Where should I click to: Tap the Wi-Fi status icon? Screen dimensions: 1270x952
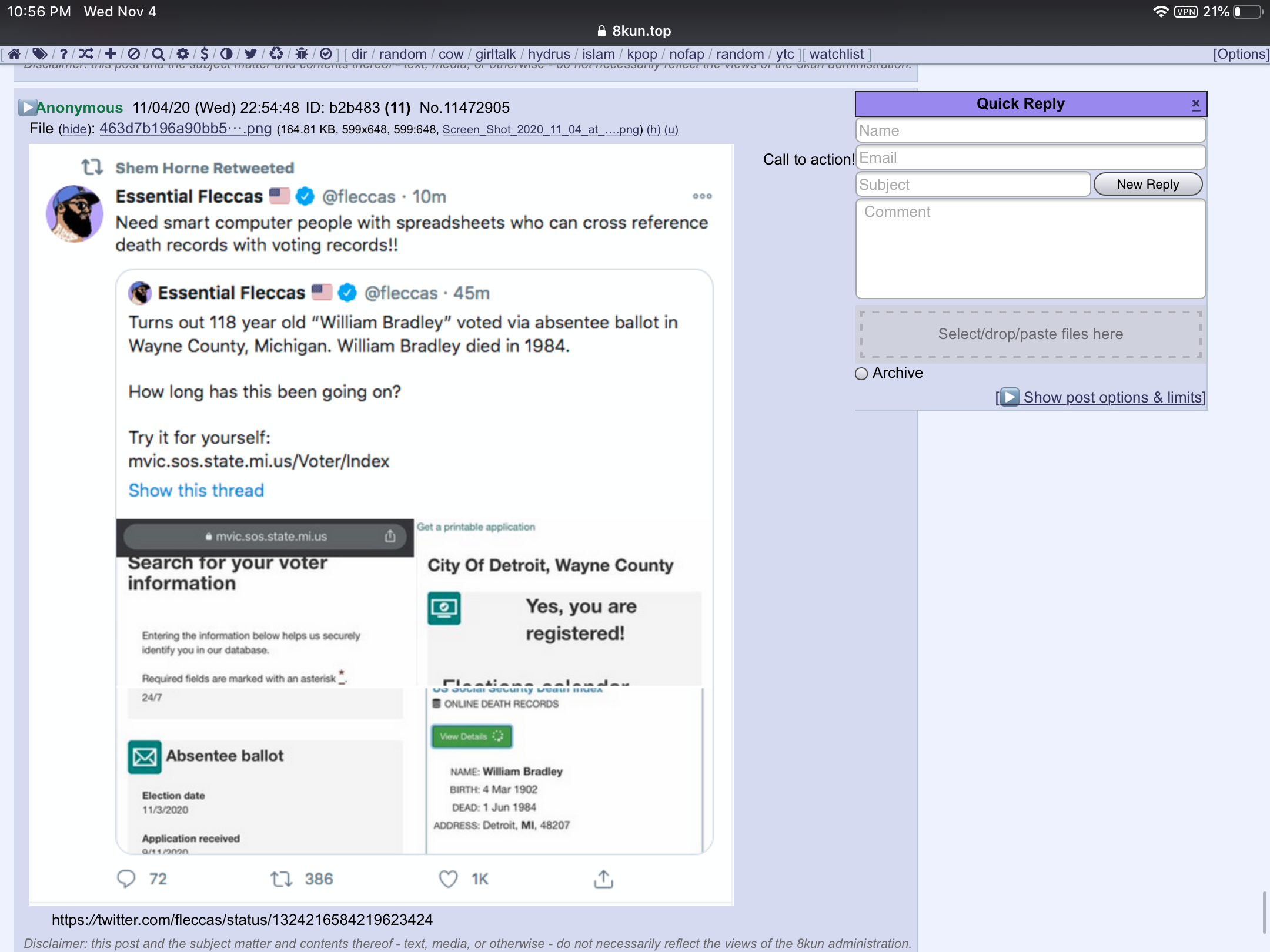[1161, 12]
